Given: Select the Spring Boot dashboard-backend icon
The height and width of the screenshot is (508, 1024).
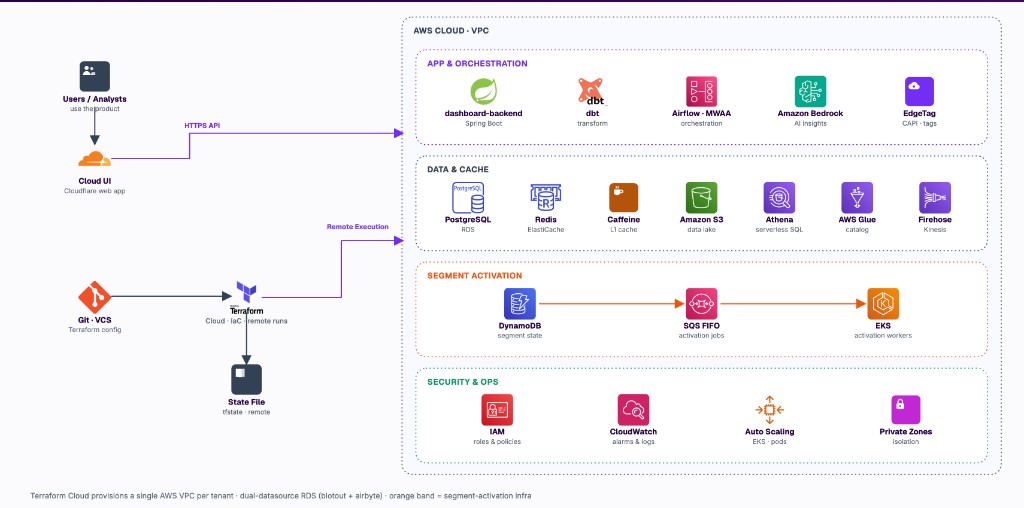Looking at the screenshot, I should [483, 91].
